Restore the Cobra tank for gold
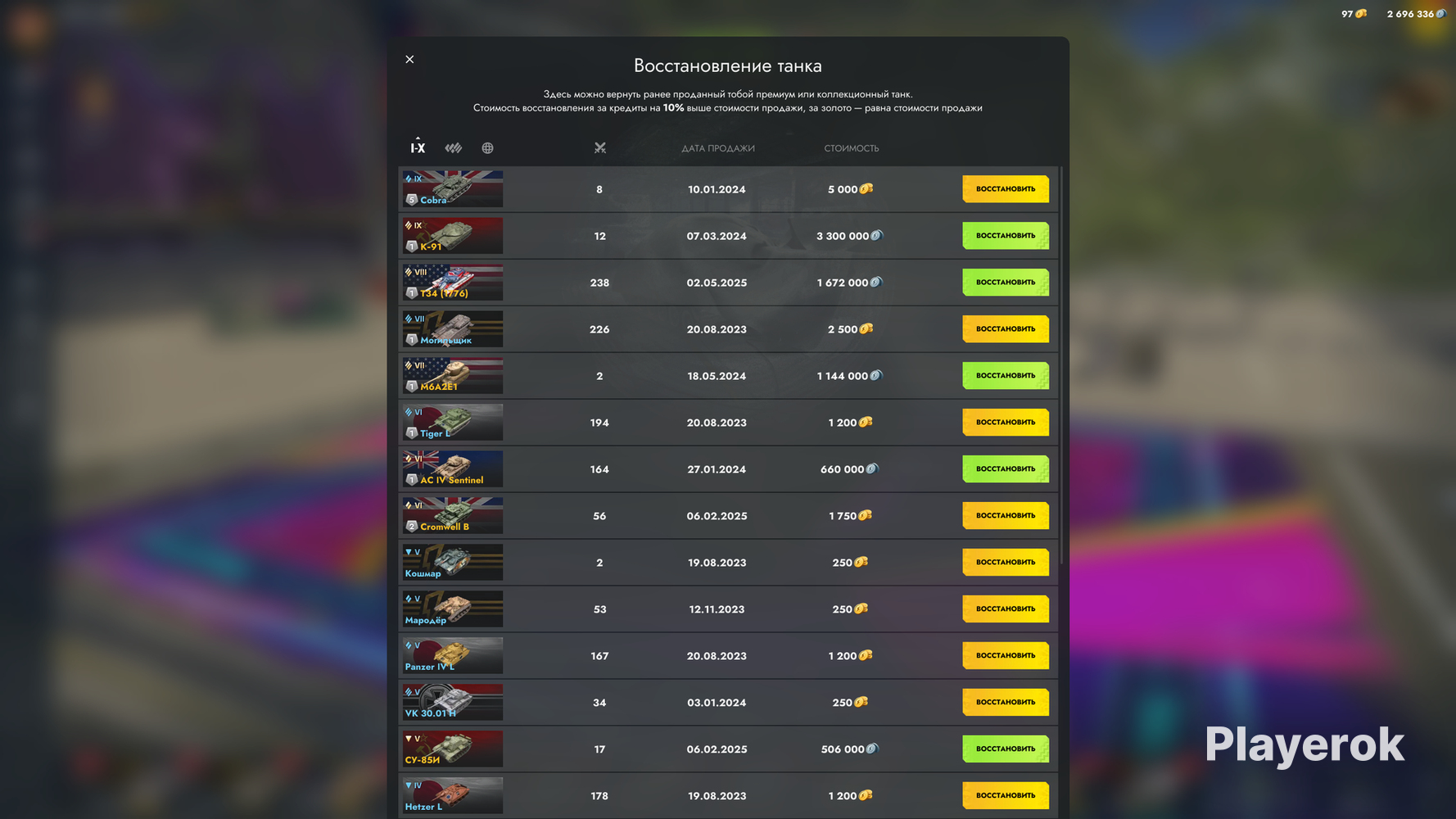The height and width of the screenshot is (819, 1456). (1005, 189)
